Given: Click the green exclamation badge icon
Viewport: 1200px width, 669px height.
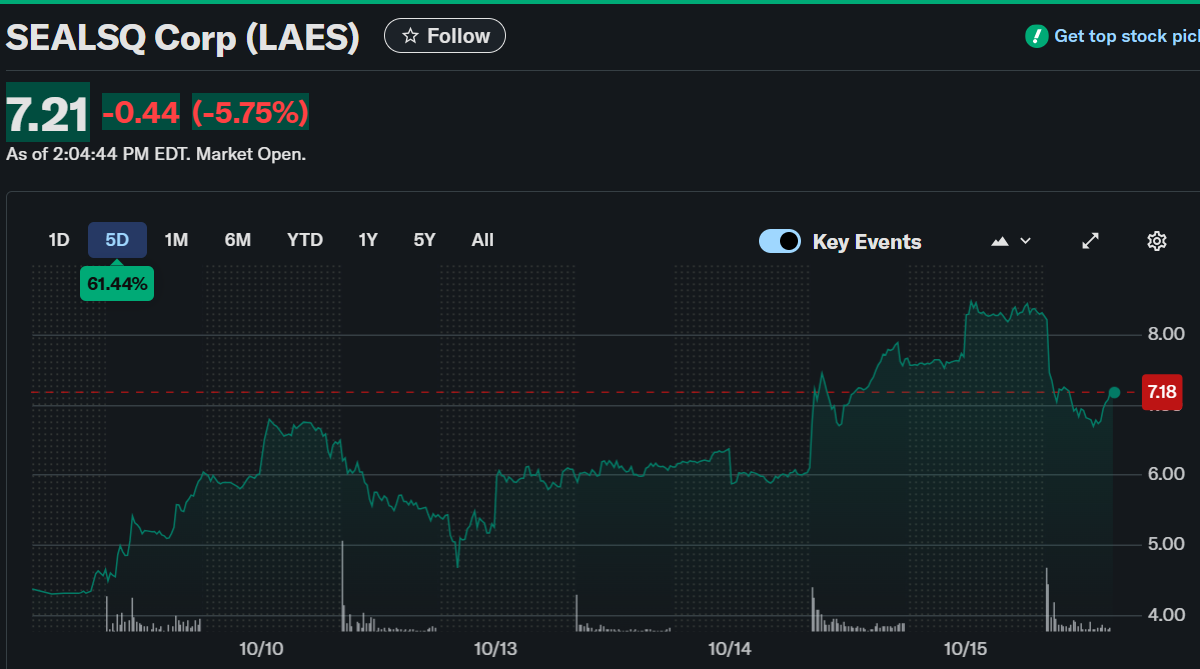Looking at the screenshot, I should point(1036,36).
